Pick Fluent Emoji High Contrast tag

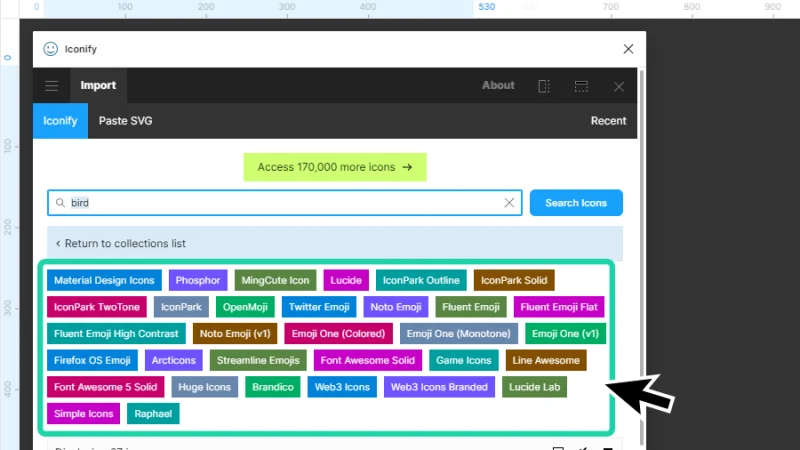[x=116, y=333]
